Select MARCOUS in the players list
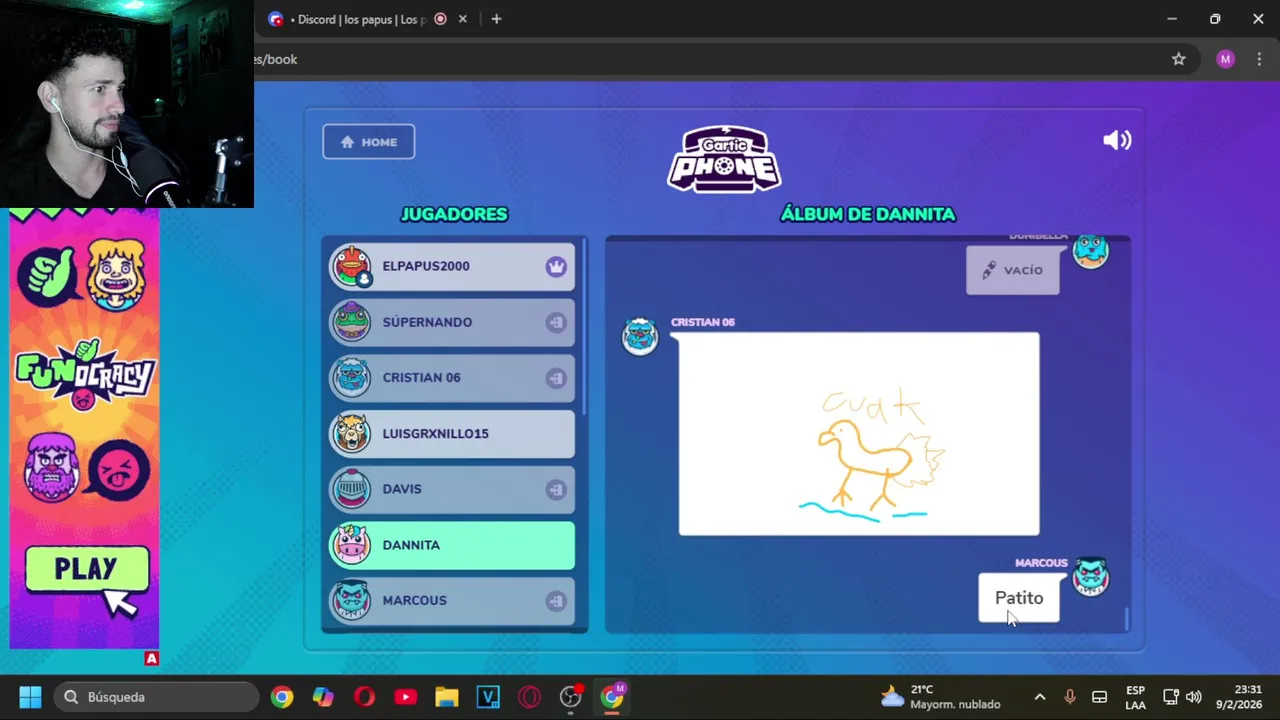Screen dimensions: 1280x720 (x=452, y=600)
